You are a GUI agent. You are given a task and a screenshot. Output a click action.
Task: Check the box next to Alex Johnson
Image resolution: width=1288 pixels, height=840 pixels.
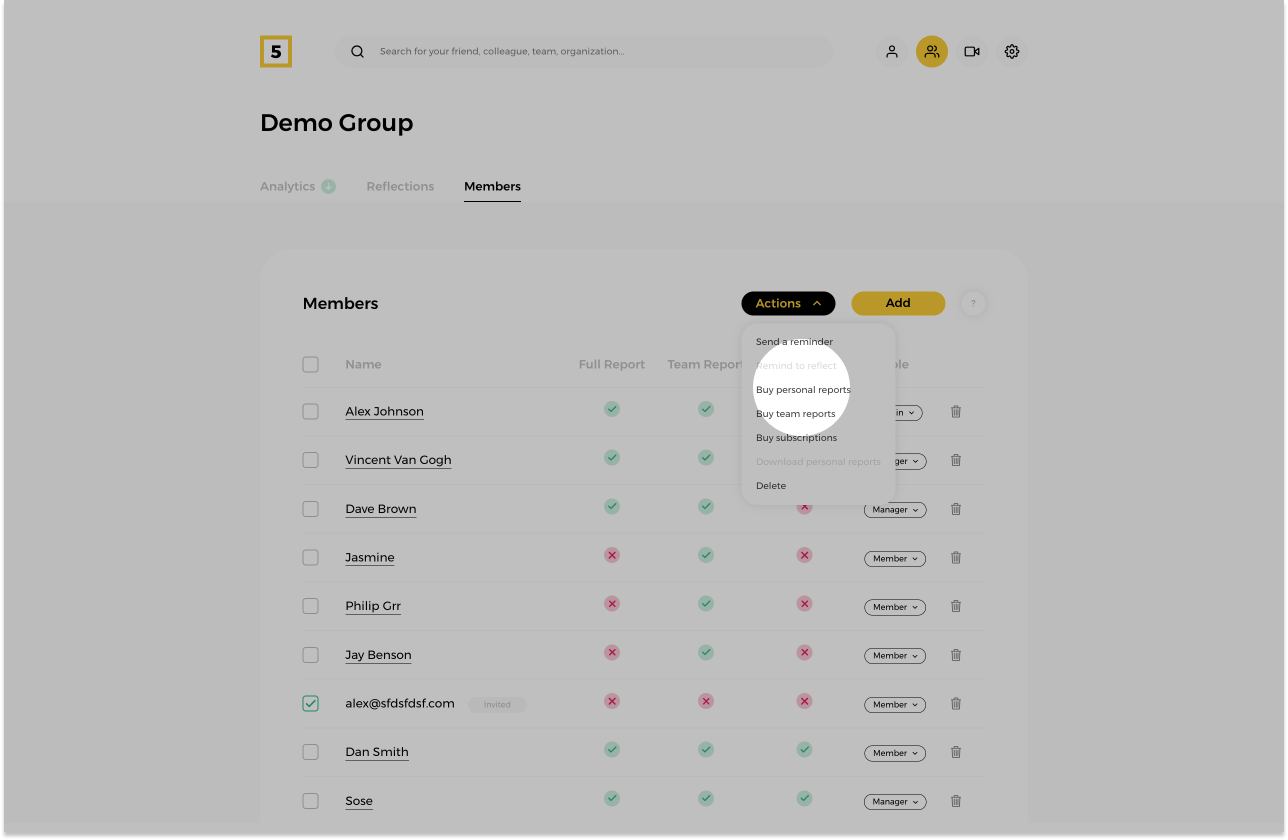click(311, 412)
